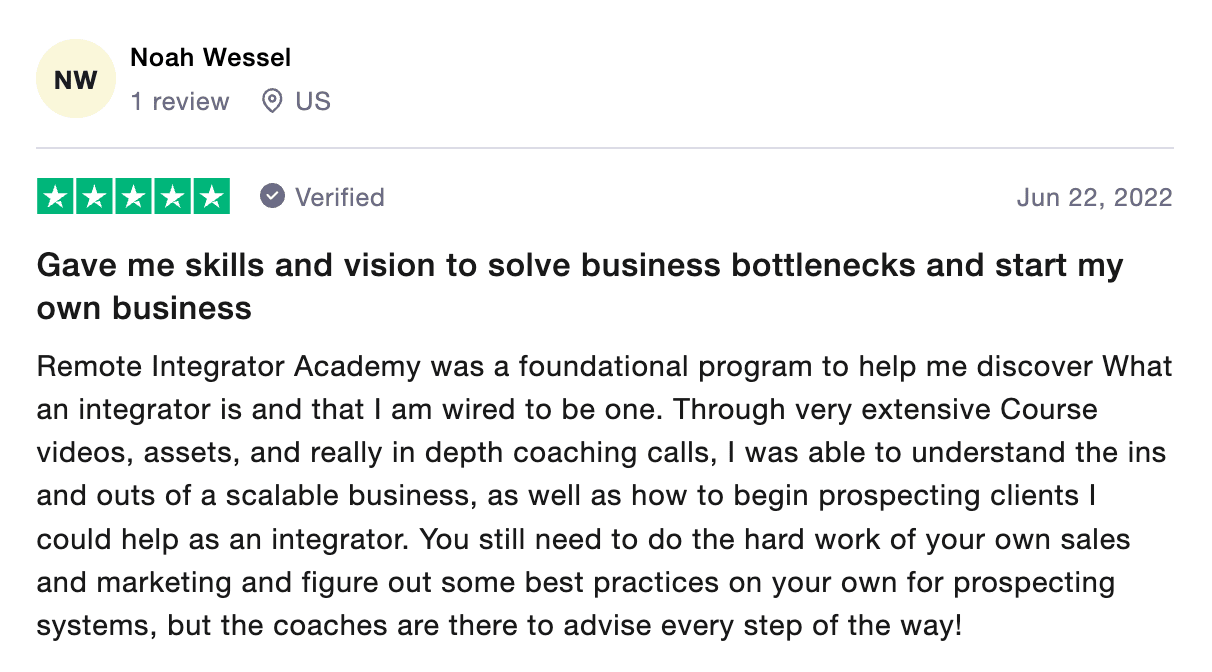Image resolution: width=1212 pixels, height=672 pixels.
Task: Click the "Verified" label text
Action: 340,197
